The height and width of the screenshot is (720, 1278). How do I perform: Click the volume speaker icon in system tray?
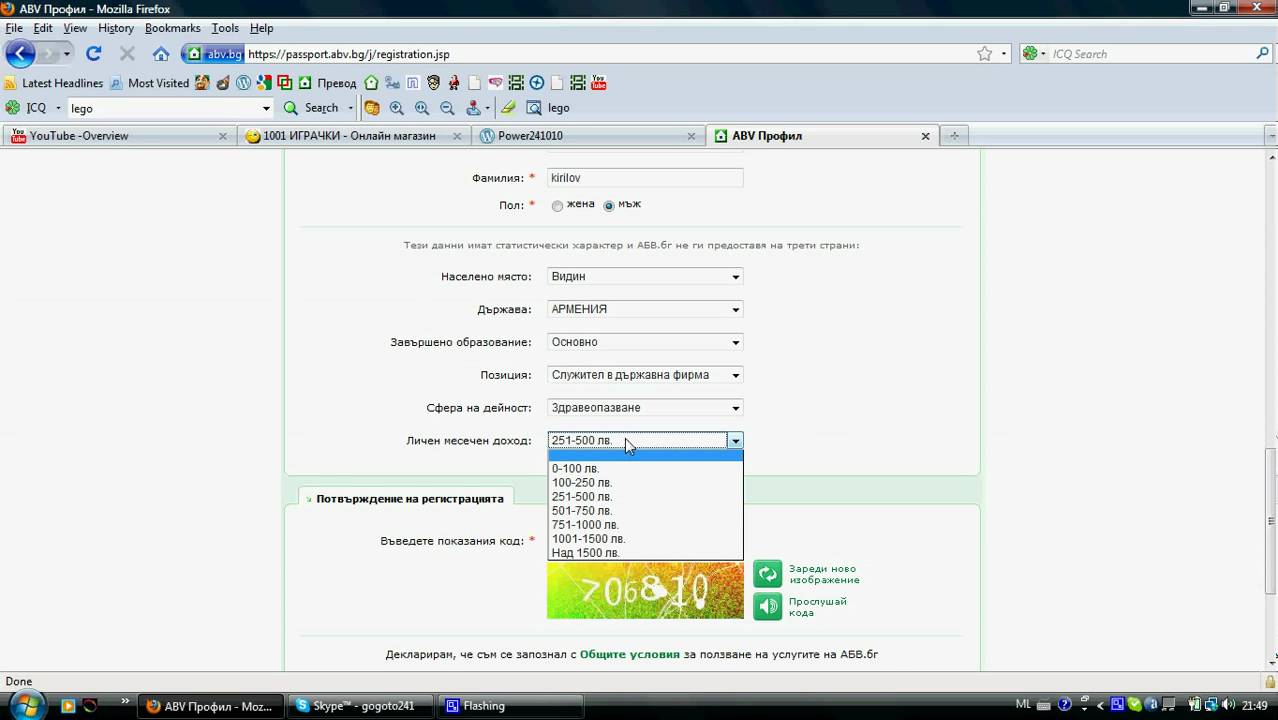point(1231,705)
